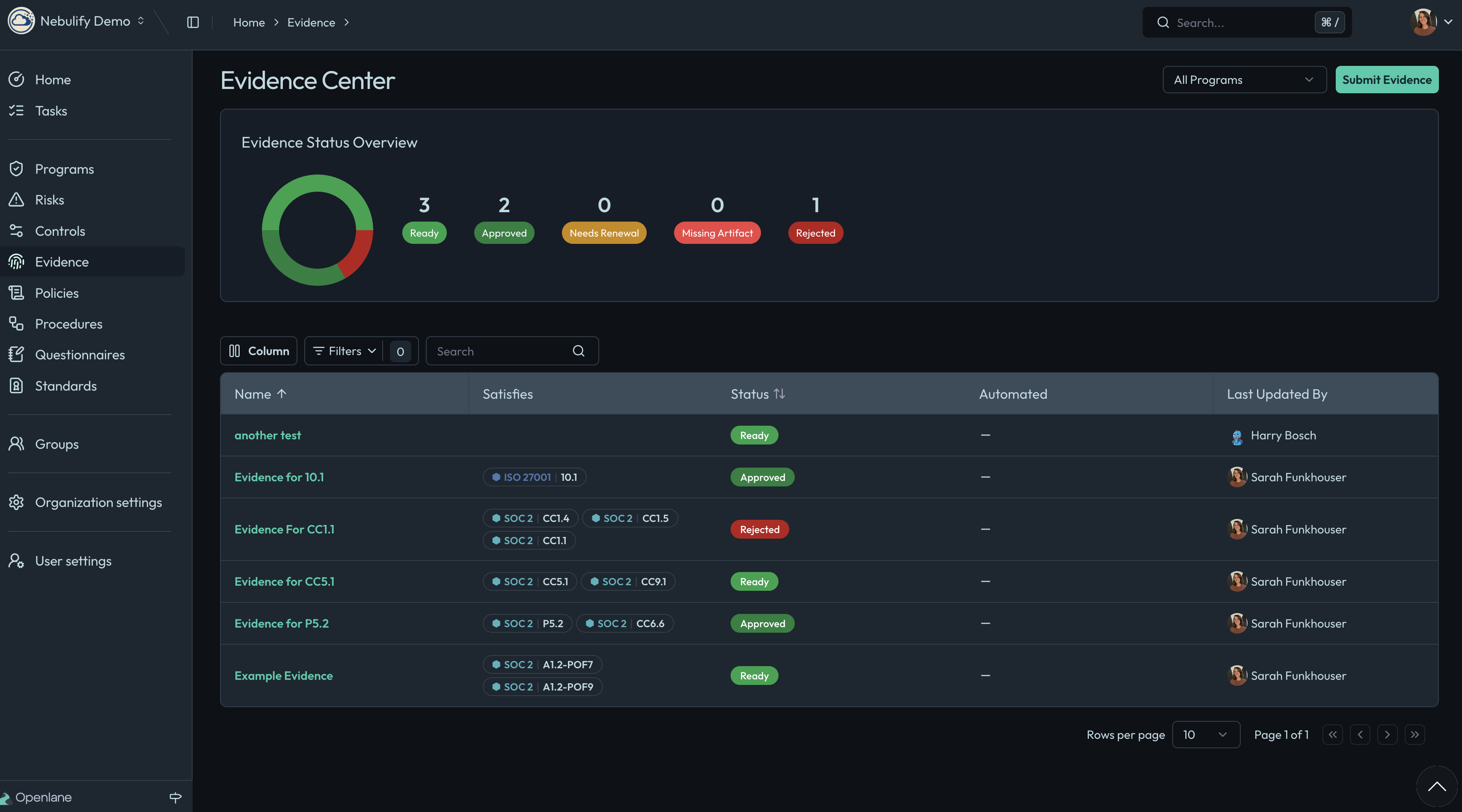The image size is (1462, 812).
Task: Click the Missing Artifact status badge
Action: (x=717, y=233)
